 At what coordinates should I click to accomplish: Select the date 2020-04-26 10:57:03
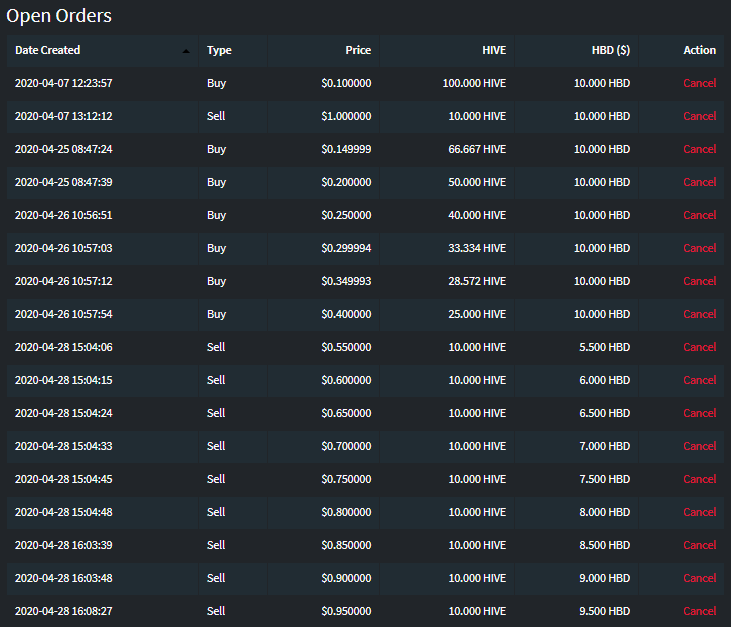coord(63,248)
